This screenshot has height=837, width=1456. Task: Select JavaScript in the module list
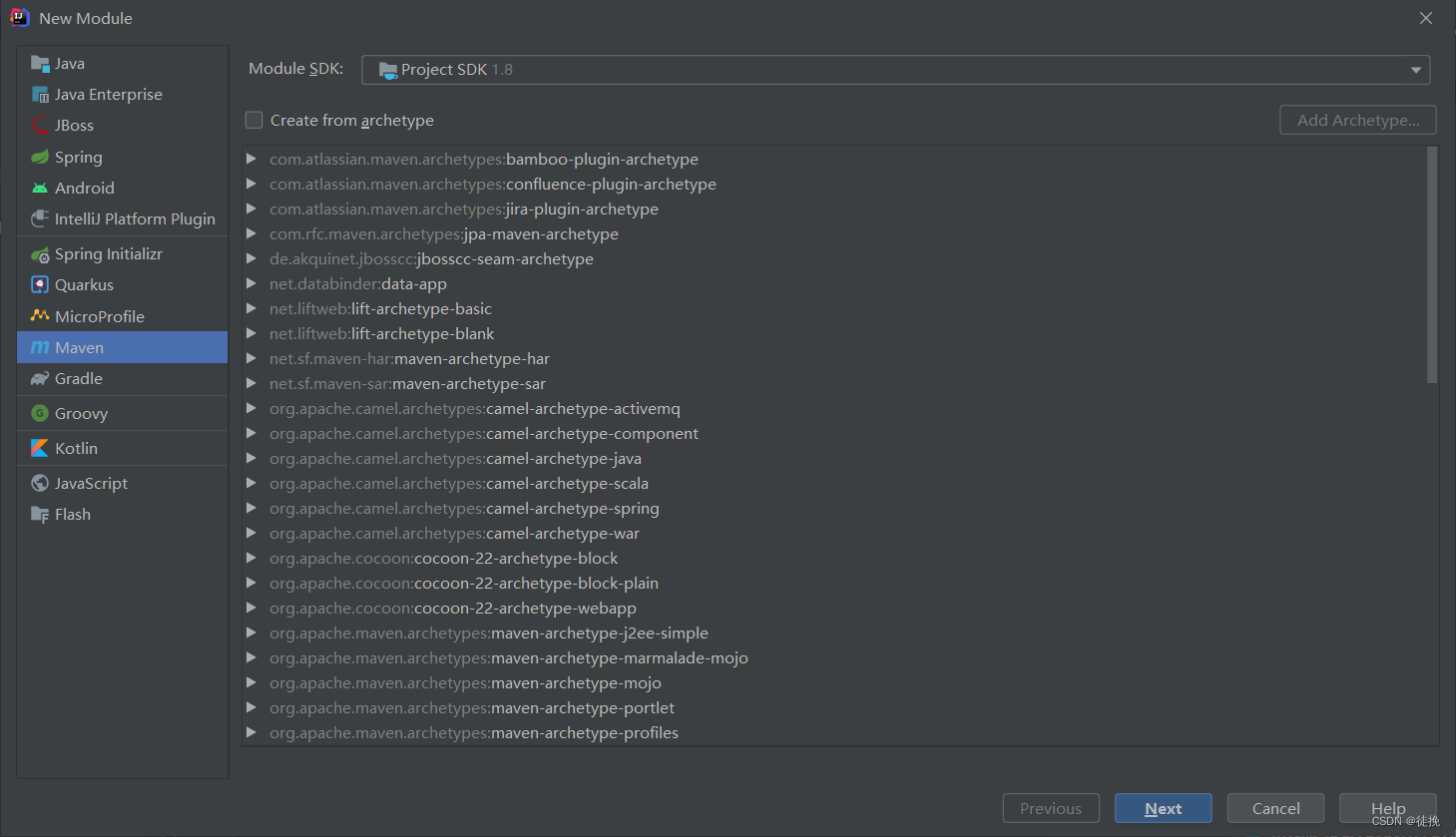(123, 484)
